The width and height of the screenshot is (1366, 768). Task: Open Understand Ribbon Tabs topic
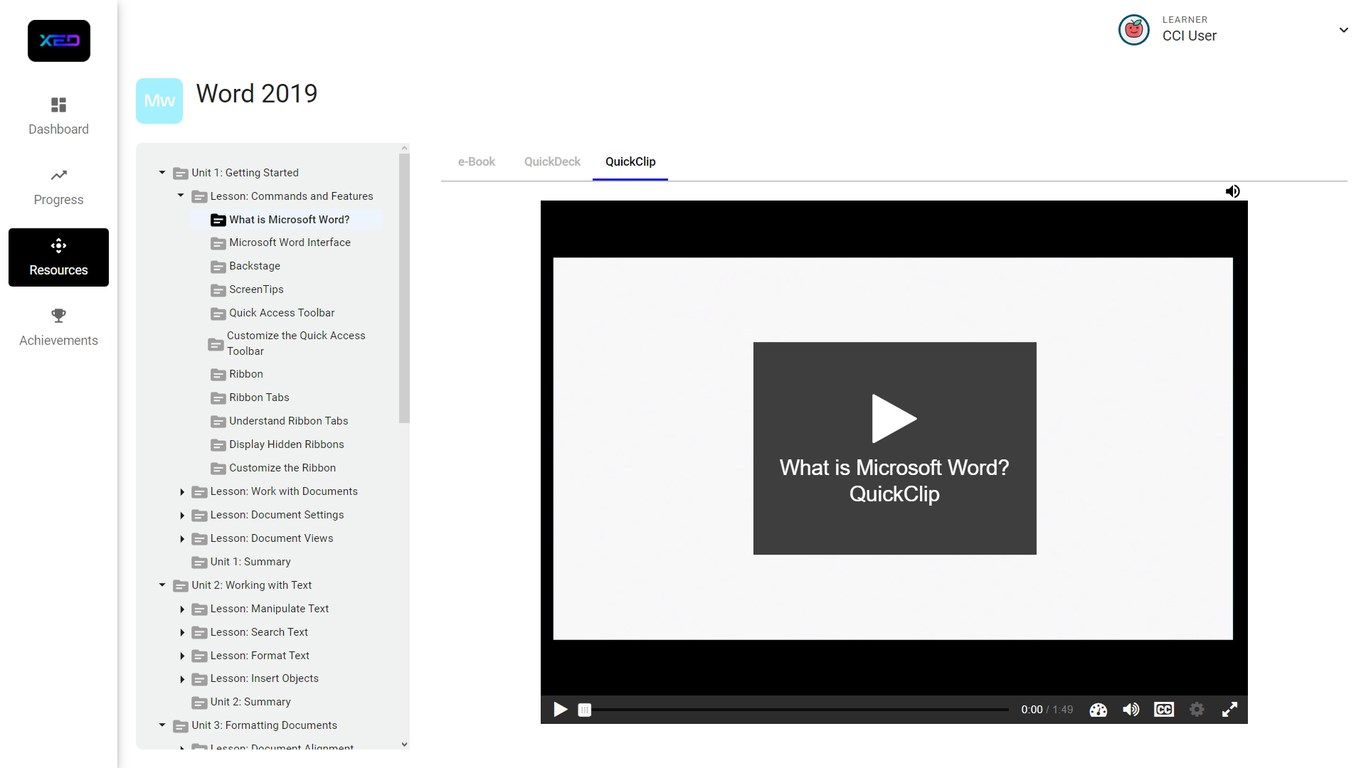click(288, 421)
